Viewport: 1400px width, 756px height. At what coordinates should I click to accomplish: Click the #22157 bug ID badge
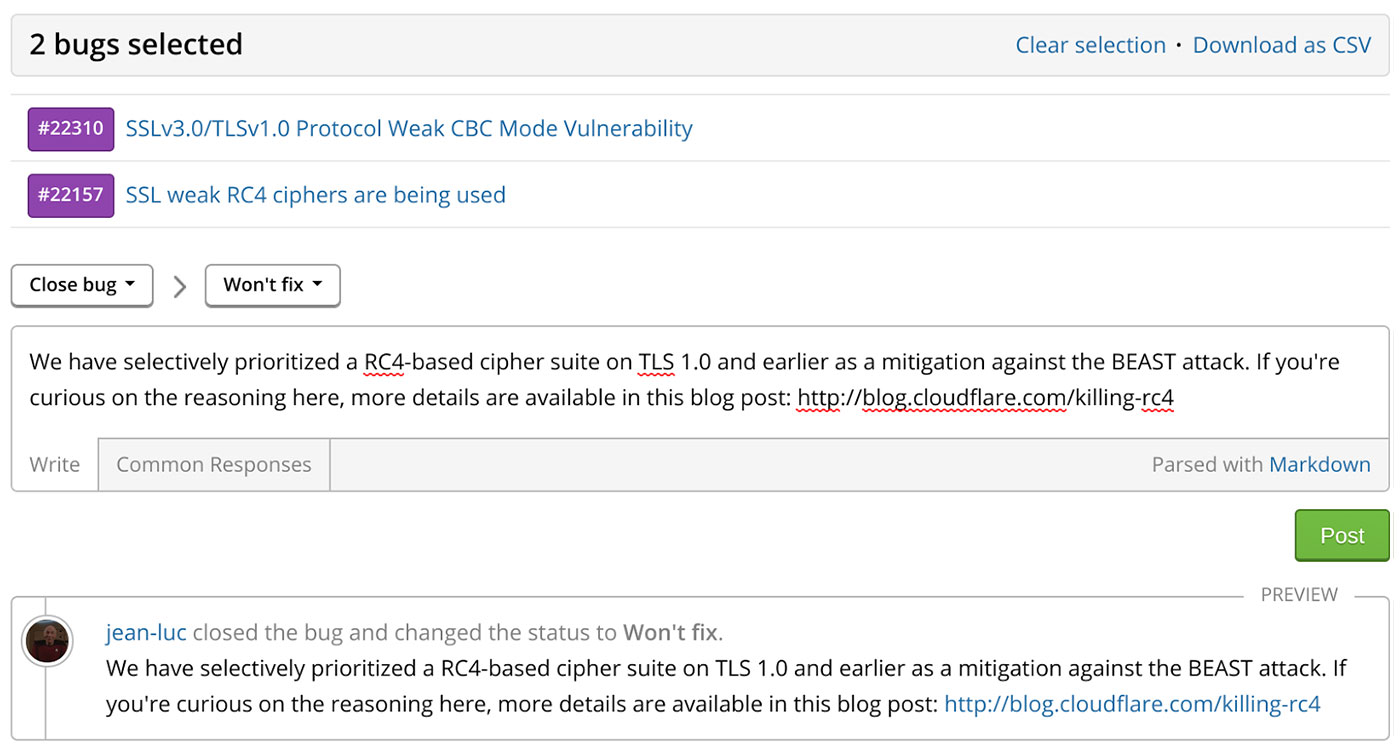pos(70,194)
